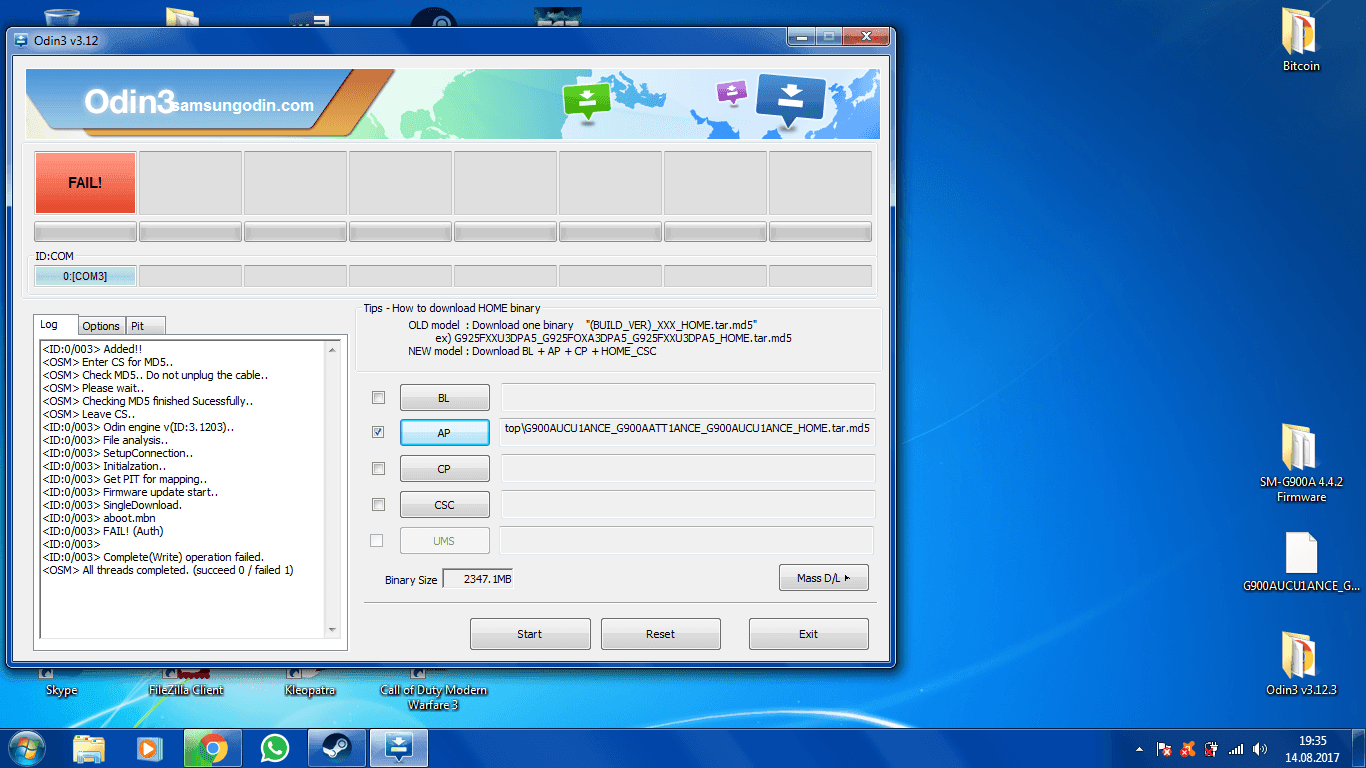Click the Show desktop strip by the clock
This screenshot has height=768, width=1366.
coord(1359,748)
